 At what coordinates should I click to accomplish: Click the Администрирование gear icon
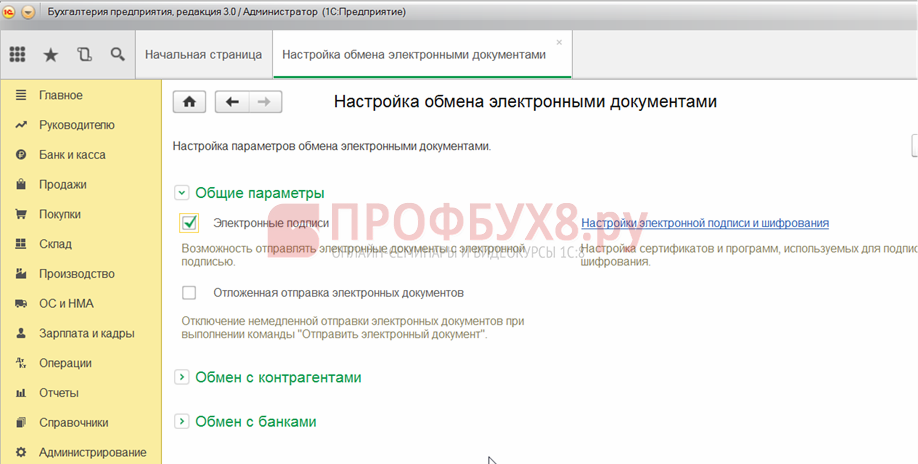(x=21, y=452)
